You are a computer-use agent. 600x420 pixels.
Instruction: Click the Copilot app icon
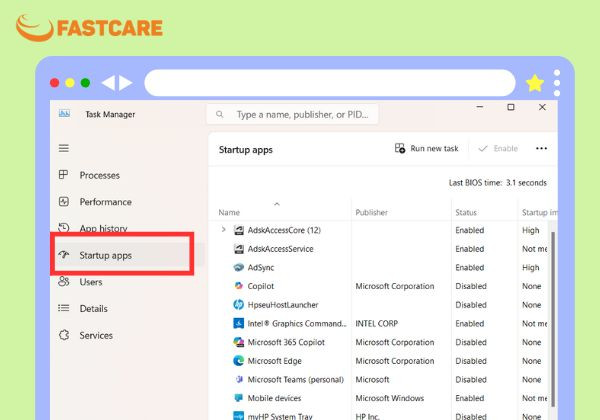click(239, 286)
